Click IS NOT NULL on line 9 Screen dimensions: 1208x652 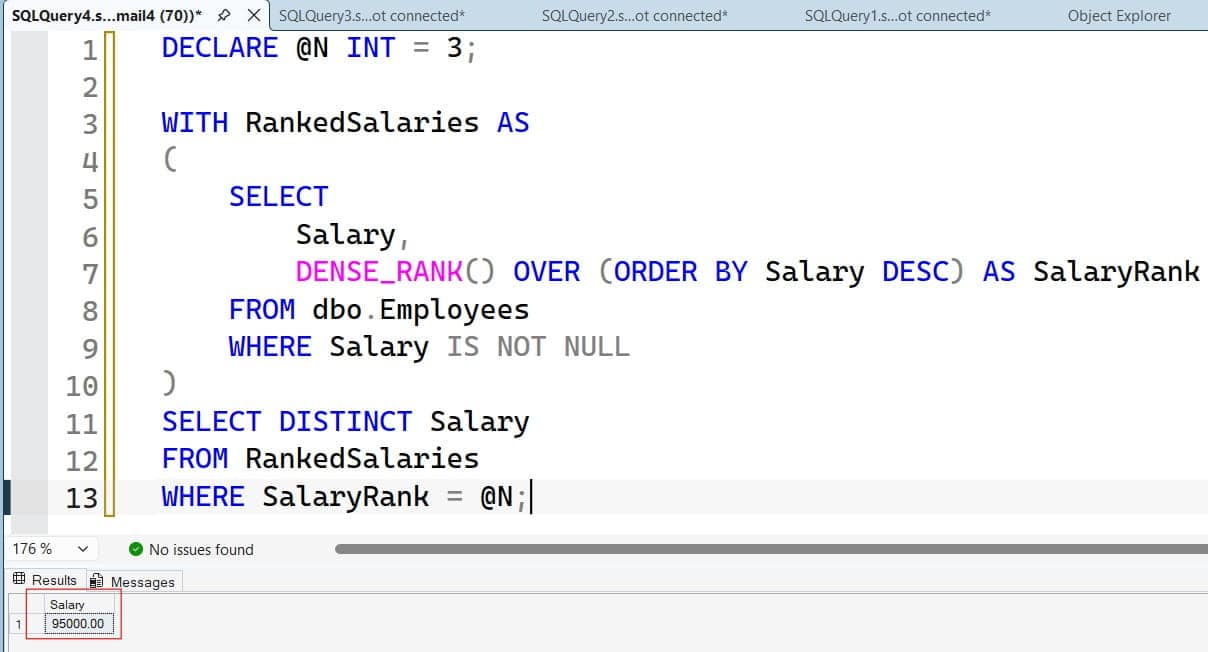538,347
